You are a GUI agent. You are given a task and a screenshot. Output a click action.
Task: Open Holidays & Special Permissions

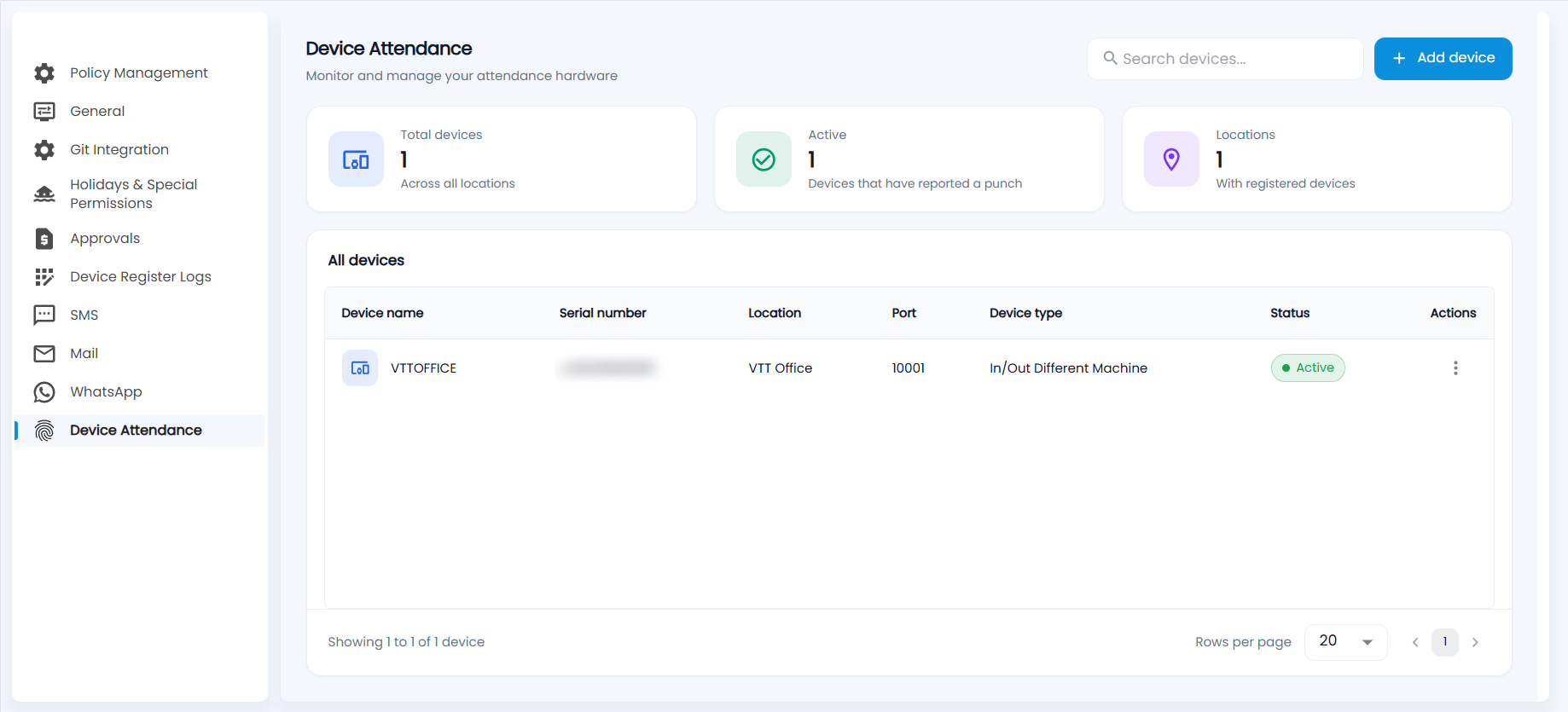[134, 194]
